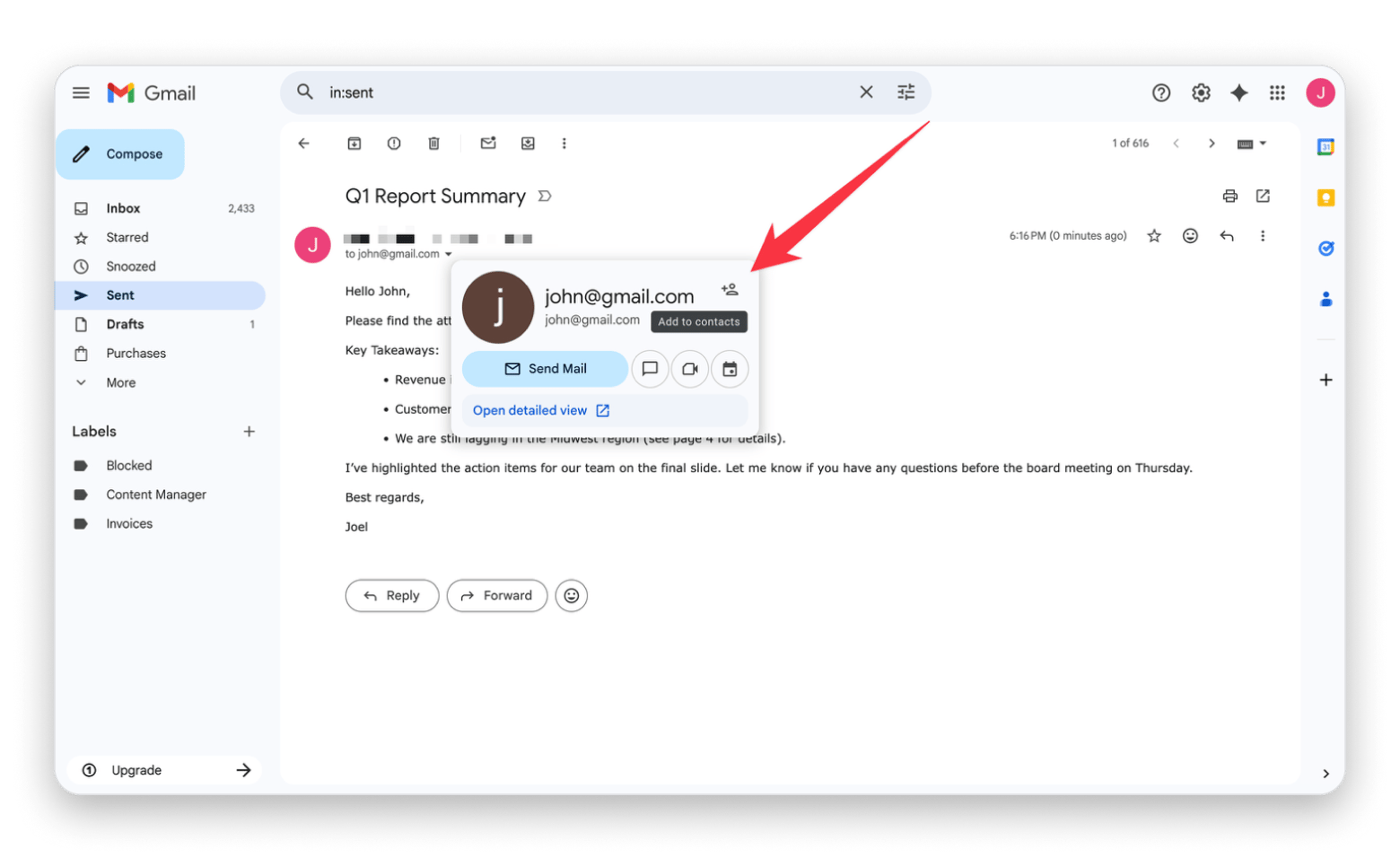This screenshot has width=1400, height=867.
Task: Archive the open email
Action: pyautogui.click(x=354, y=144)
